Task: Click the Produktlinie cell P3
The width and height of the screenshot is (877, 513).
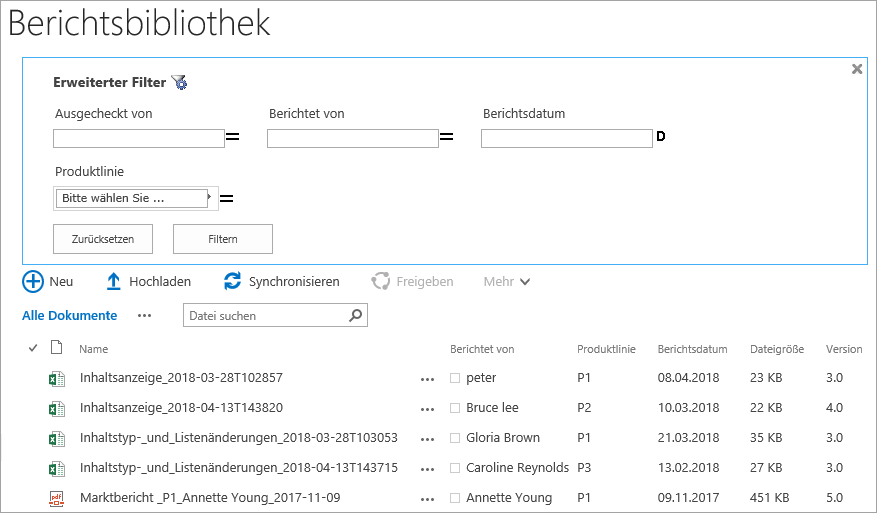Action: pos(584,468)
